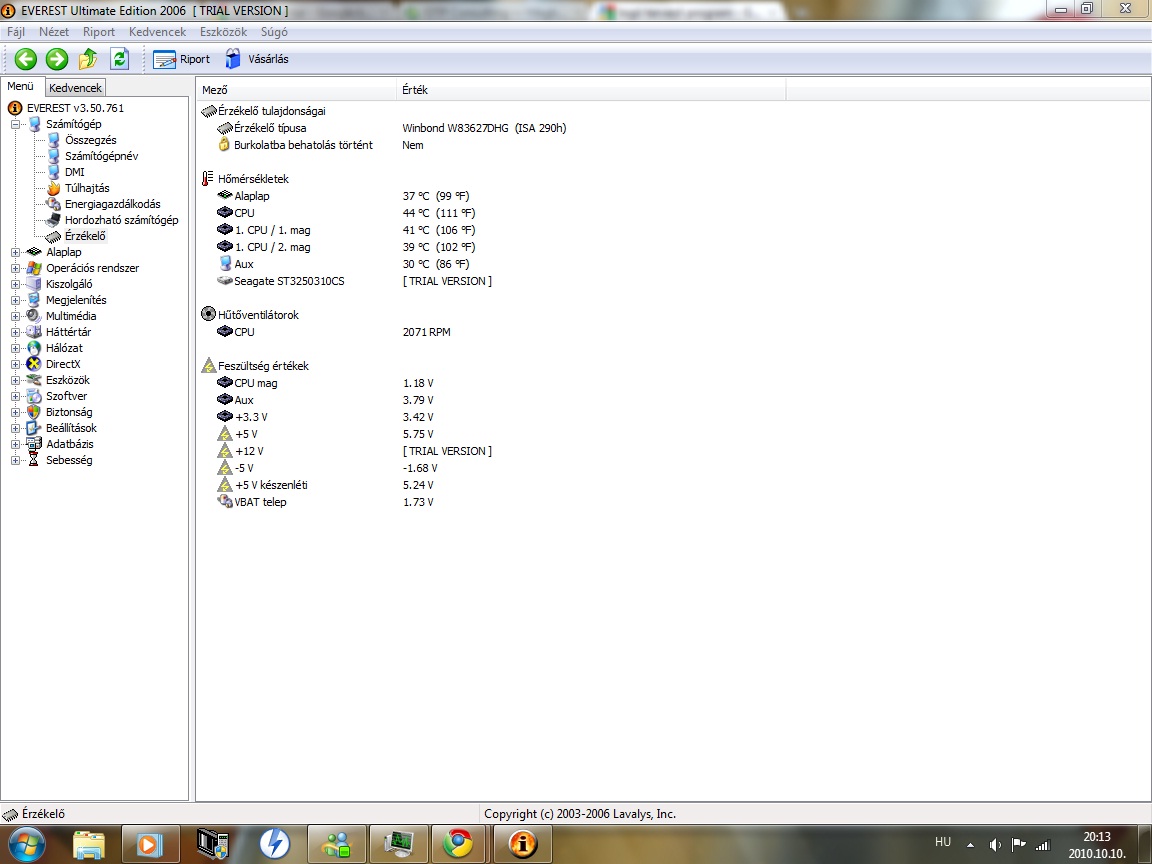The width and height of the screenshot is (1152, 864).
Task: Click the Mező column header
Action: coord(297,90)
